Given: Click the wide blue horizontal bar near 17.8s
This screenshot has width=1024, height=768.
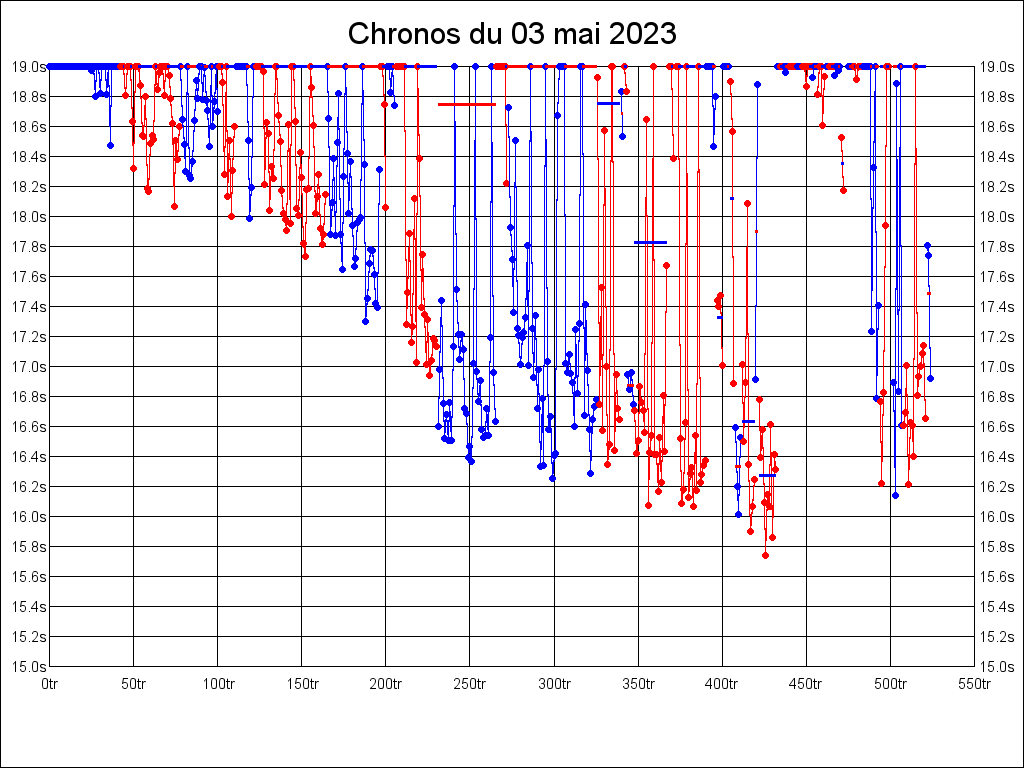Looking at the screenshot, I should tap(650, 242).
